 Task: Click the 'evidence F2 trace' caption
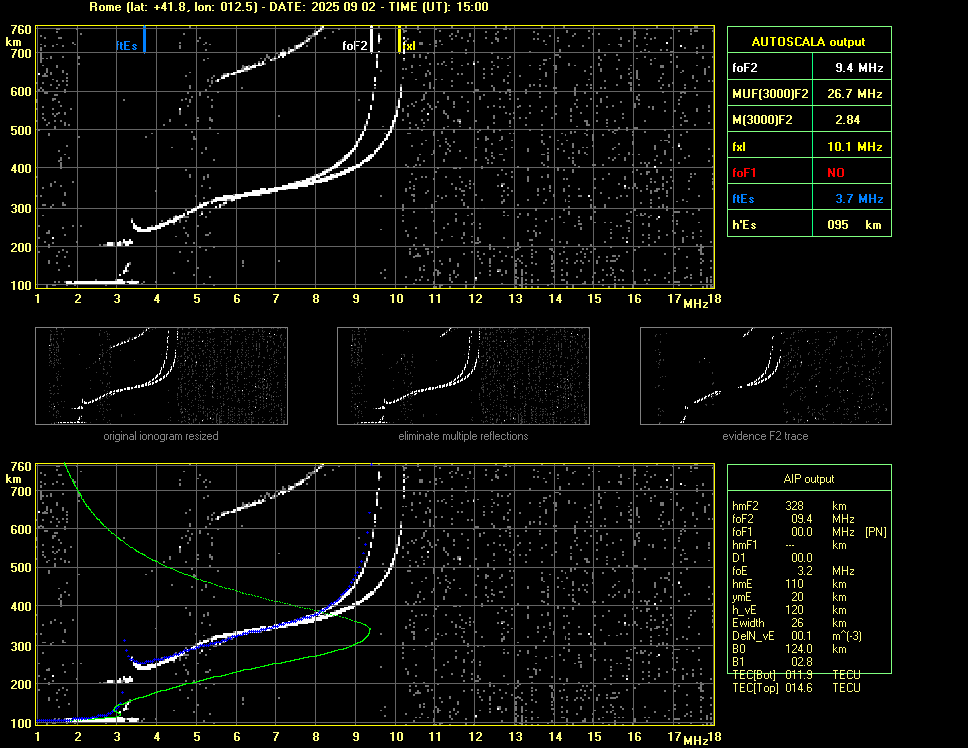(766, 436)
